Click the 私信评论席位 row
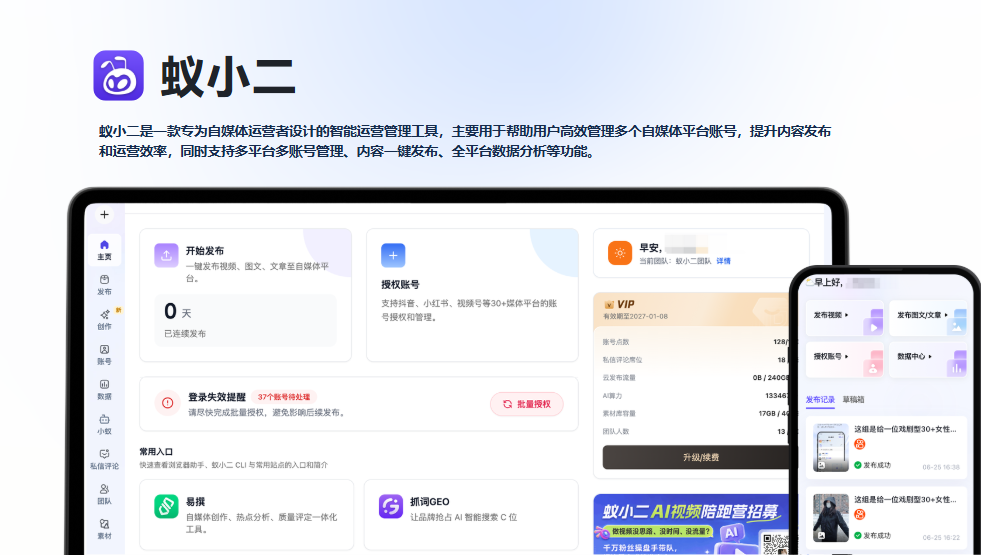Screen dimensions: 981x555 pos(695,360)
